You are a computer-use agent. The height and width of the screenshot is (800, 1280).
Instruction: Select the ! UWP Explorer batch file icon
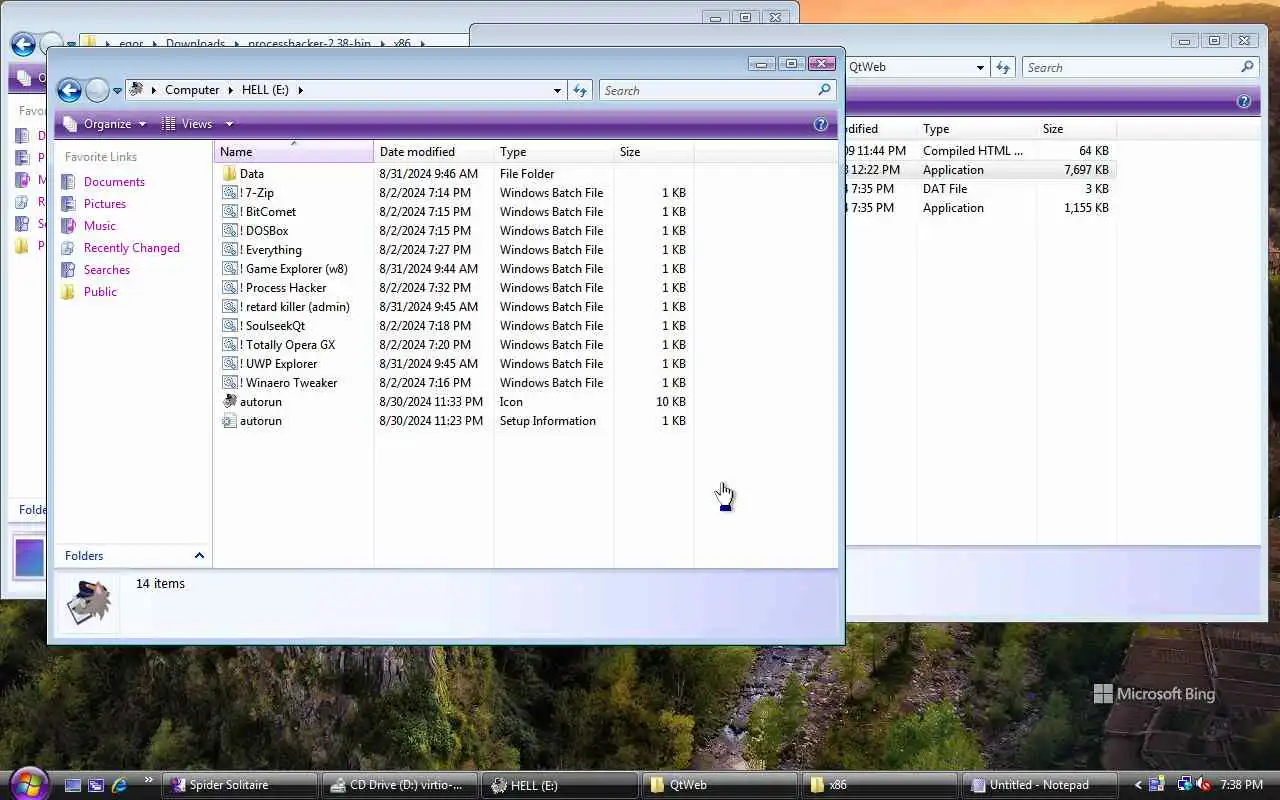click(x=230, y=364)
